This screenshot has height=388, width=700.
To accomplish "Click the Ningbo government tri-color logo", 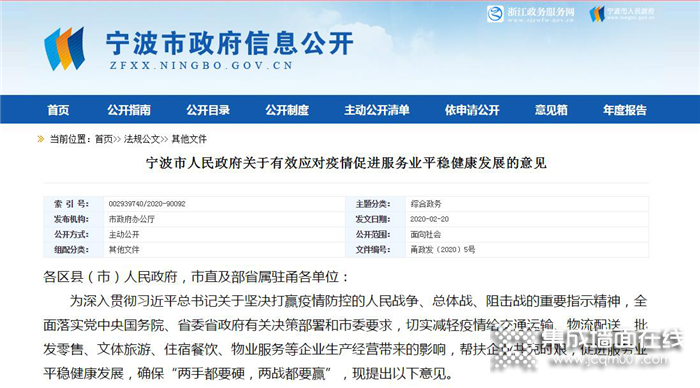I will tap(64, 49).
